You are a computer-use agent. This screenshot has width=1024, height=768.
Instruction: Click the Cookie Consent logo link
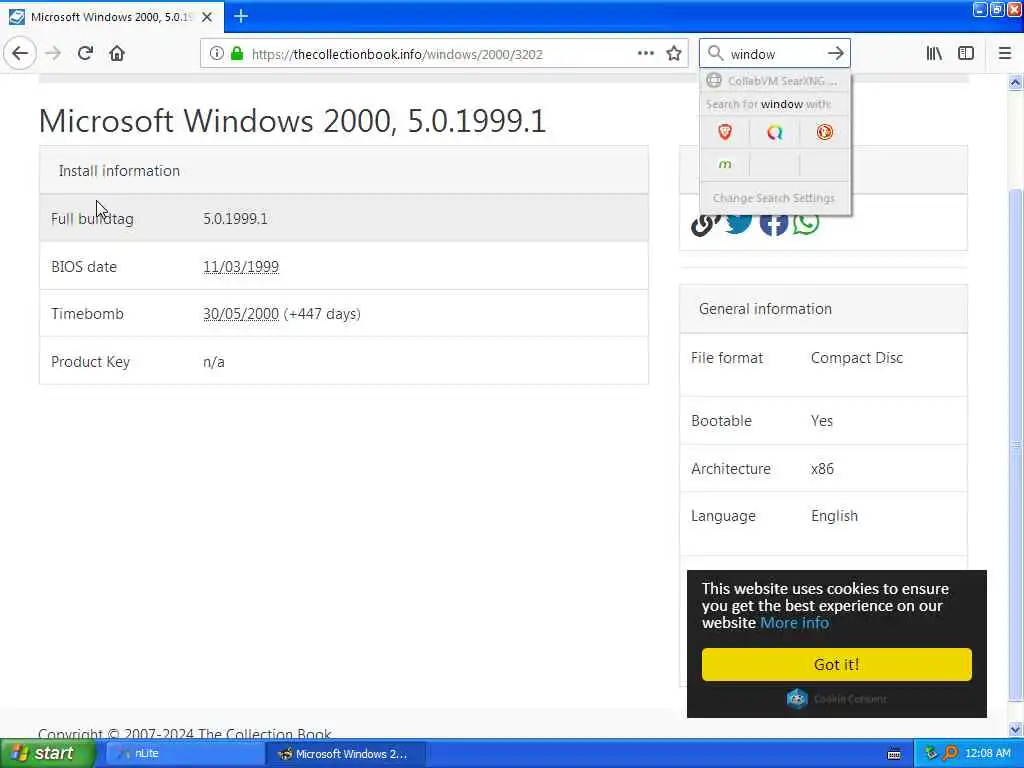coord(837,699)
